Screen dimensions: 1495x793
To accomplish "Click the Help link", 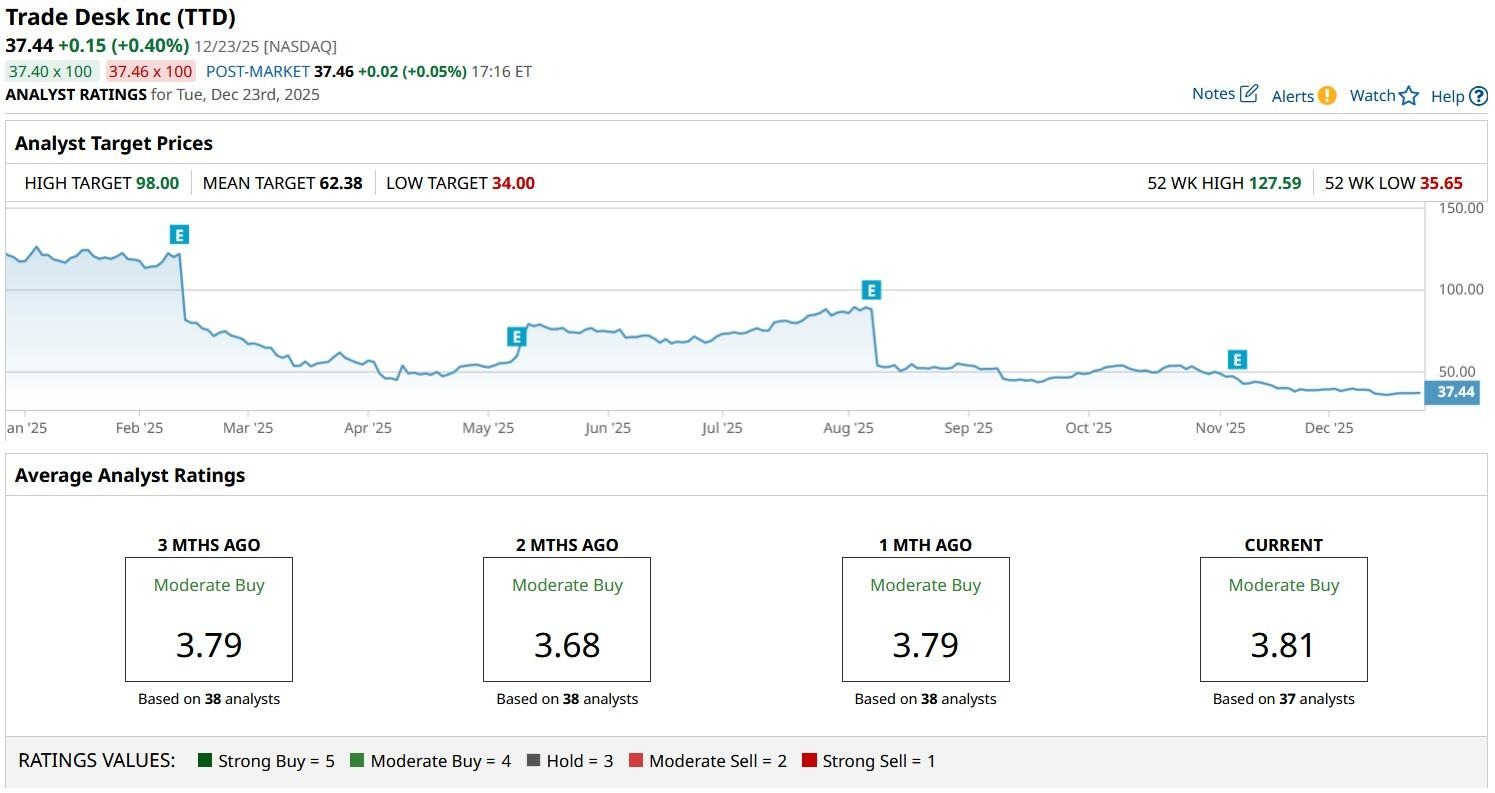I will 1447,96.
